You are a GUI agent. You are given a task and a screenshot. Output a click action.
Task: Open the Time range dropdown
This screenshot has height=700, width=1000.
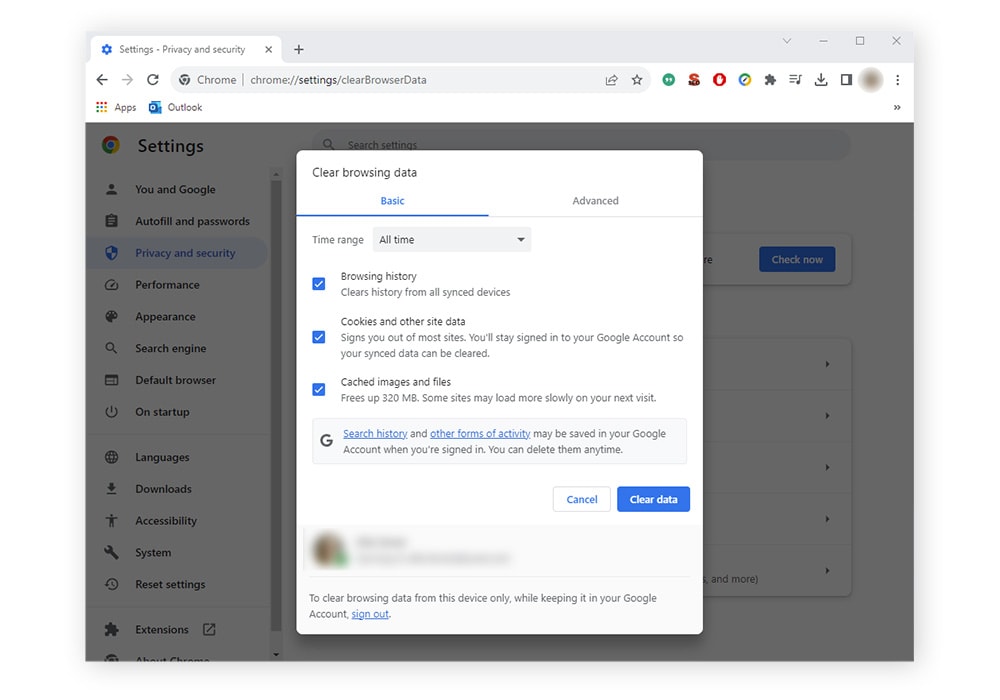pyautogui.click(x=452, y=240)
